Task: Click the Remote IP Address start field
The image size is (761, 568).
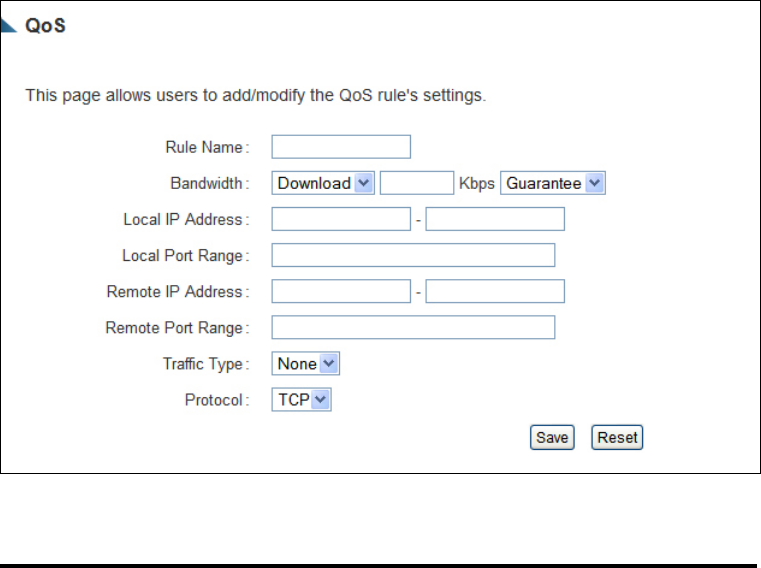Action: pos(341,291)
